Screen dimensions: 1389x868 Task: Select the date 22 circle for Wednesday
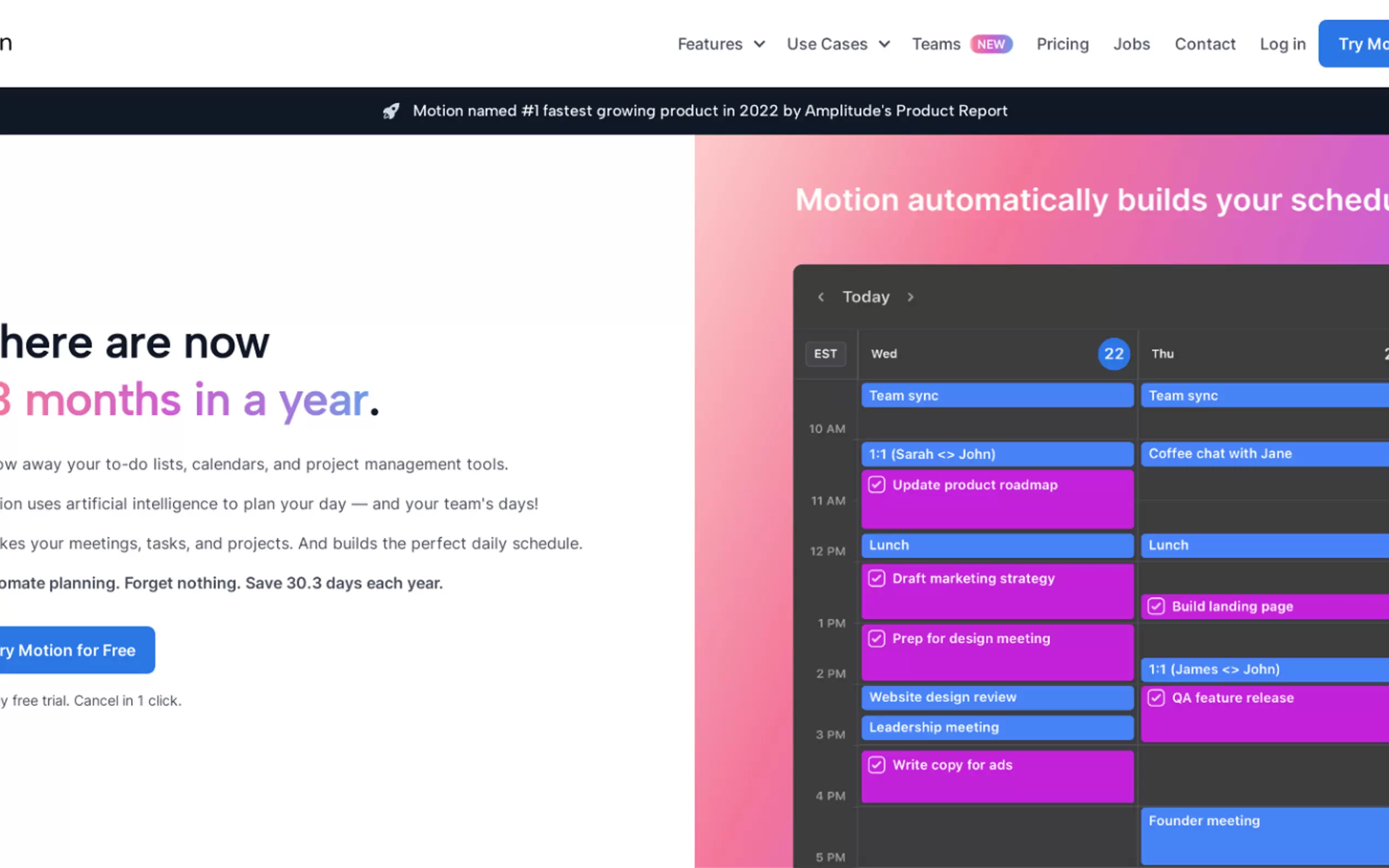1113,354
